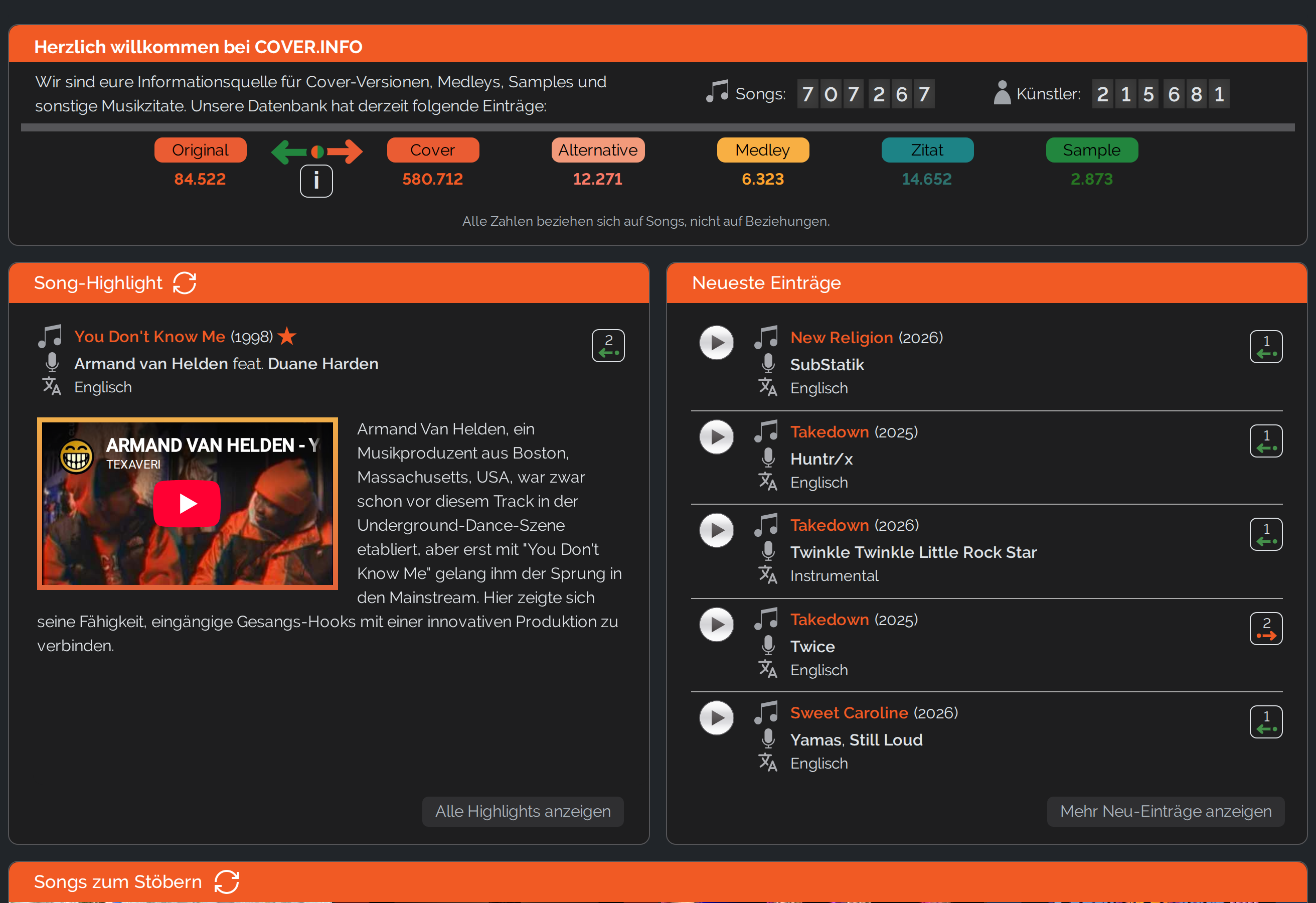Click the microphone icon beside Armand van Helden

[52, 363]
